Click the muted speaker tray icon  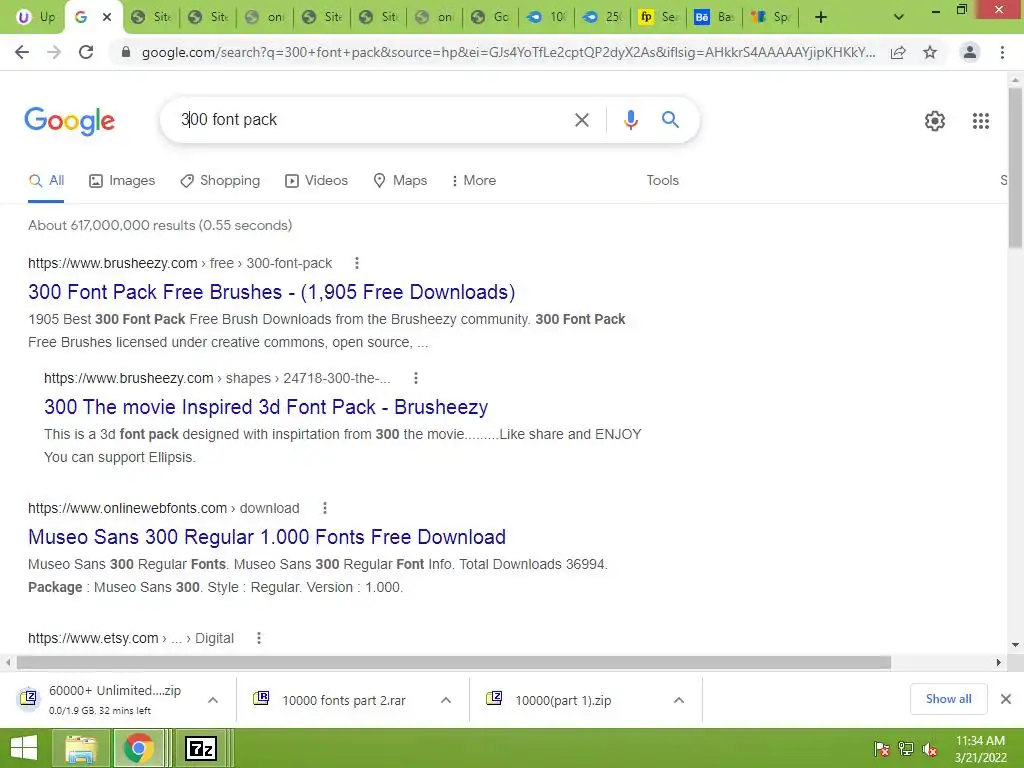point(930,749)
